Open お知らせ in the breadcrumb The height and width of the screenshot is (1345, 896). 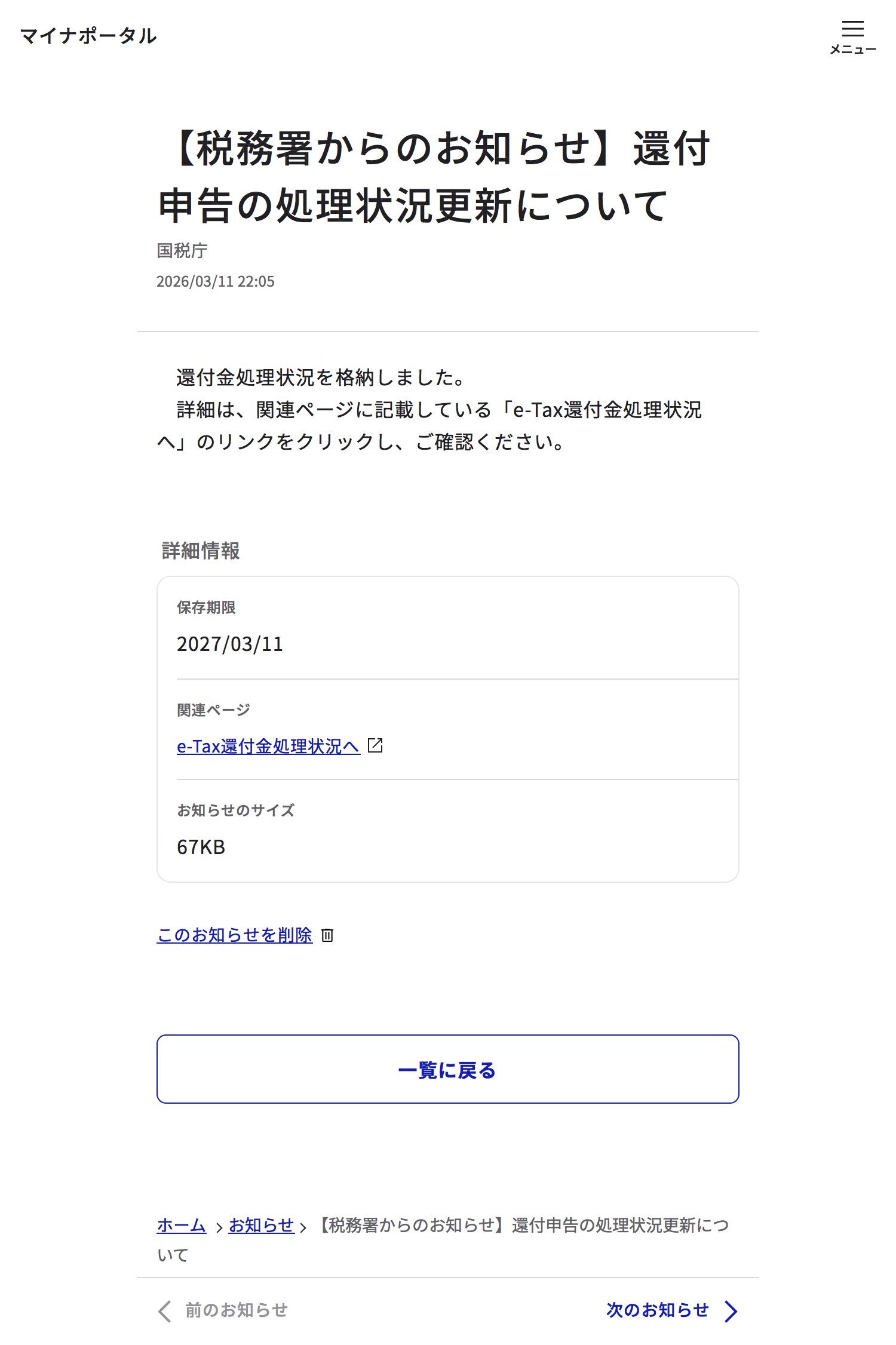pos(262,1226)
